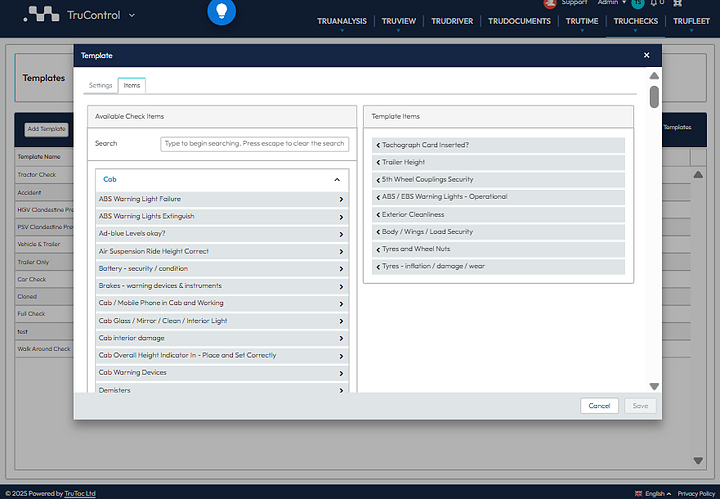The width and height of the screenshot is (720, 499).
Task: Remove 'Exterior Cleanliness' with left arrow
Action: click(378, 214)
